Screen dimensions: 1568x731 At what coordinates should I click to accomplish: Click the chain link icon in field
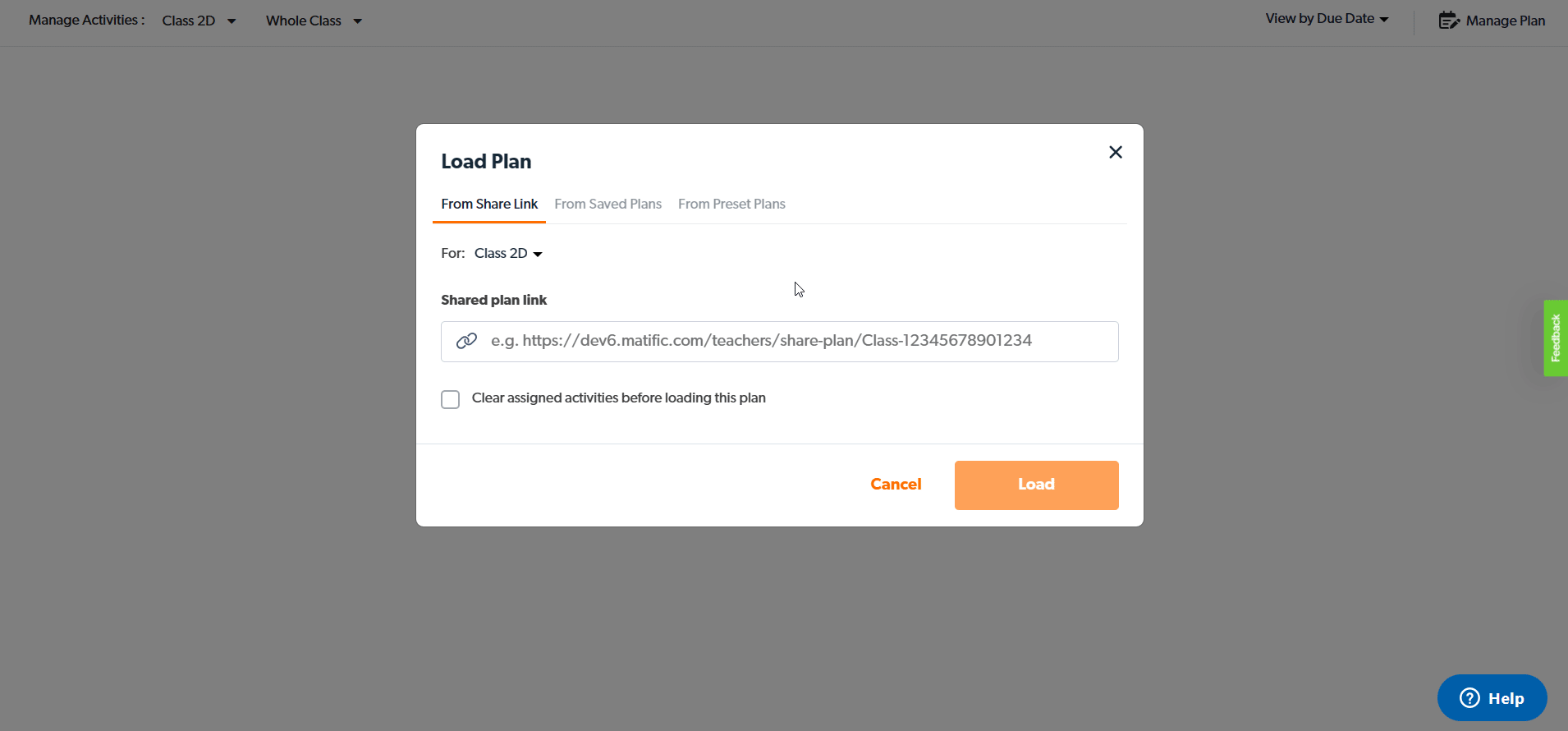466,341
